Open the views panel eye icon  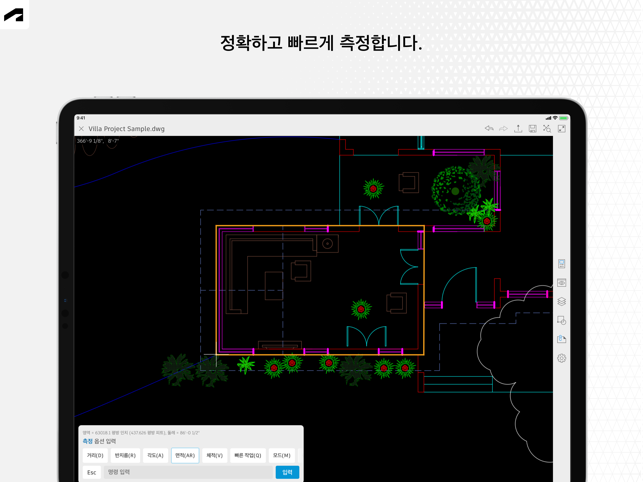(562, 283)
